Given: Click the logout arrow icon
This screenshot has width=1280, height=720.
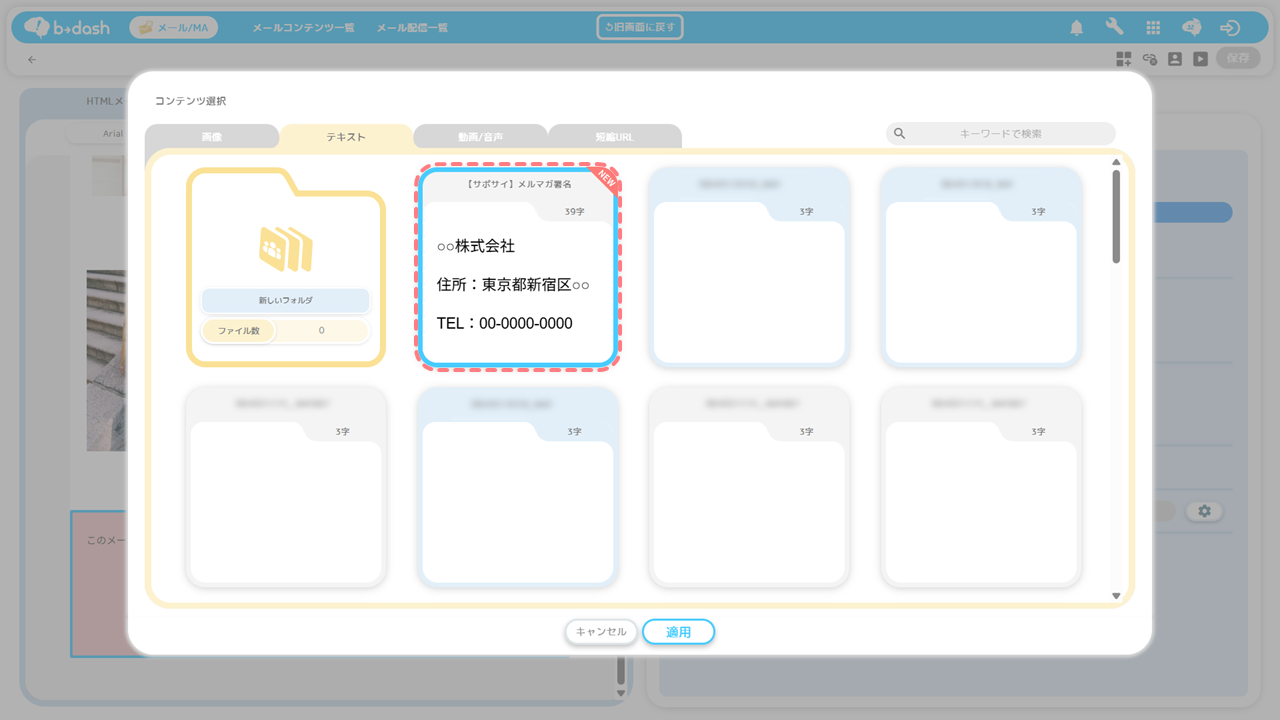Looking at the screenshot, I should [x=1230, y=28].
